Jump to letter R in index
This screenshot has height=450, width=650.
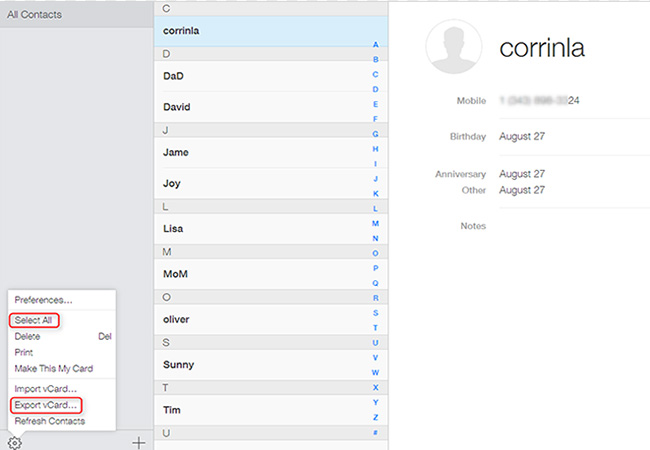pyautogui.click(x=376, y=298)
